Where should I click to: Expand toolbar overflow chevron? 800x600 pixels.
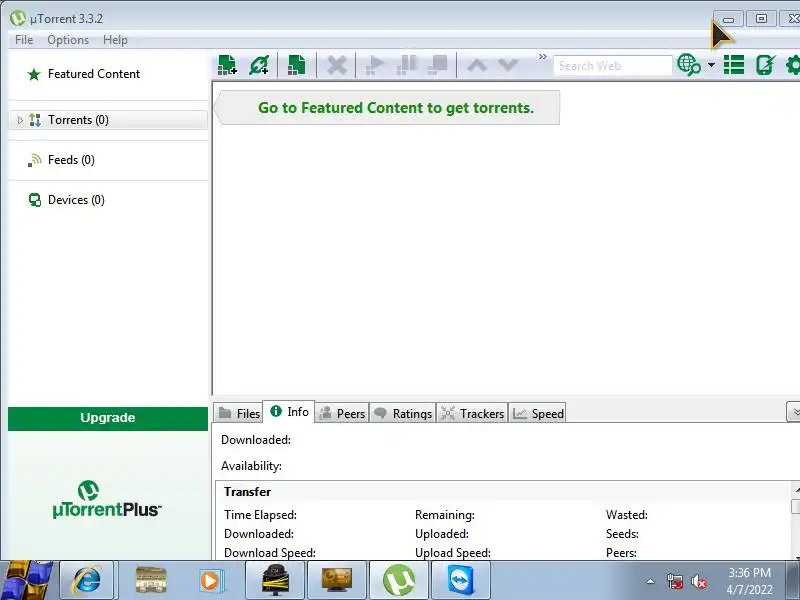click(x=543, y=57)
